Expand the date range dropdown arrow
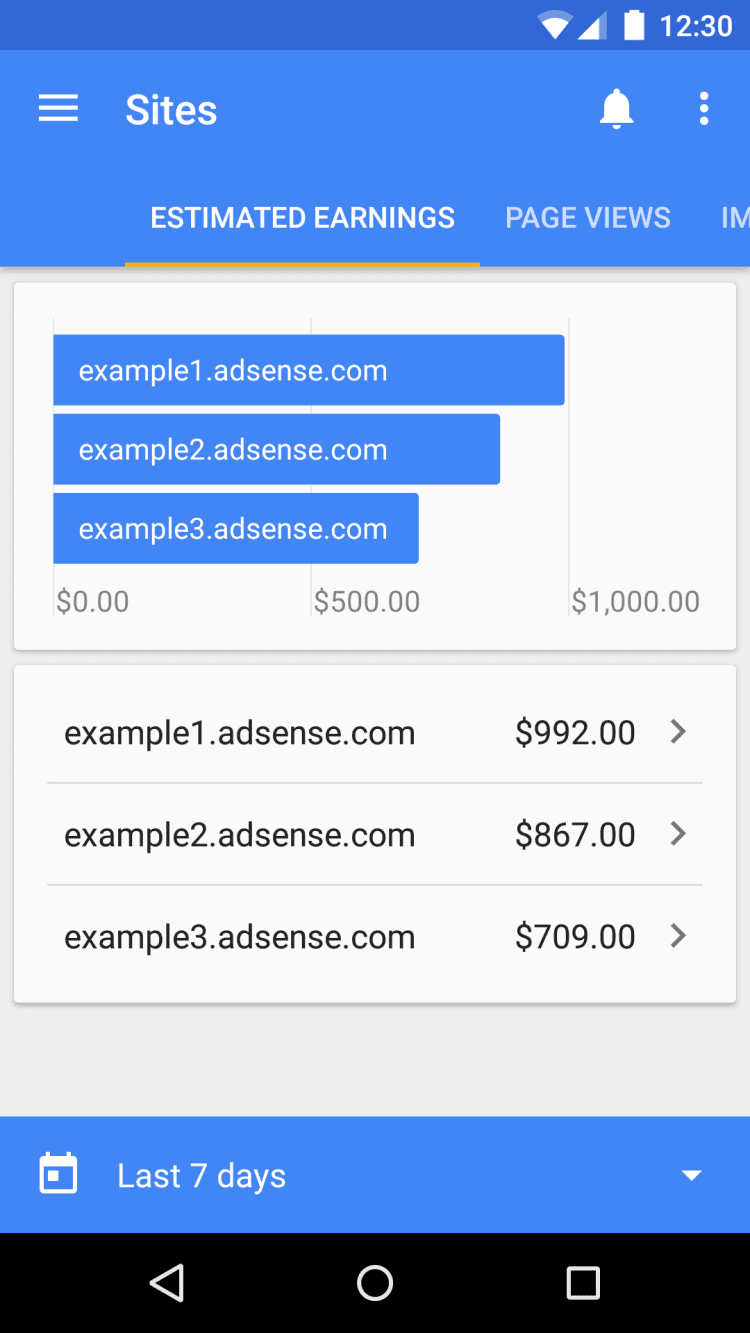Screen dimensions: 750x1333 point(691,1175)
